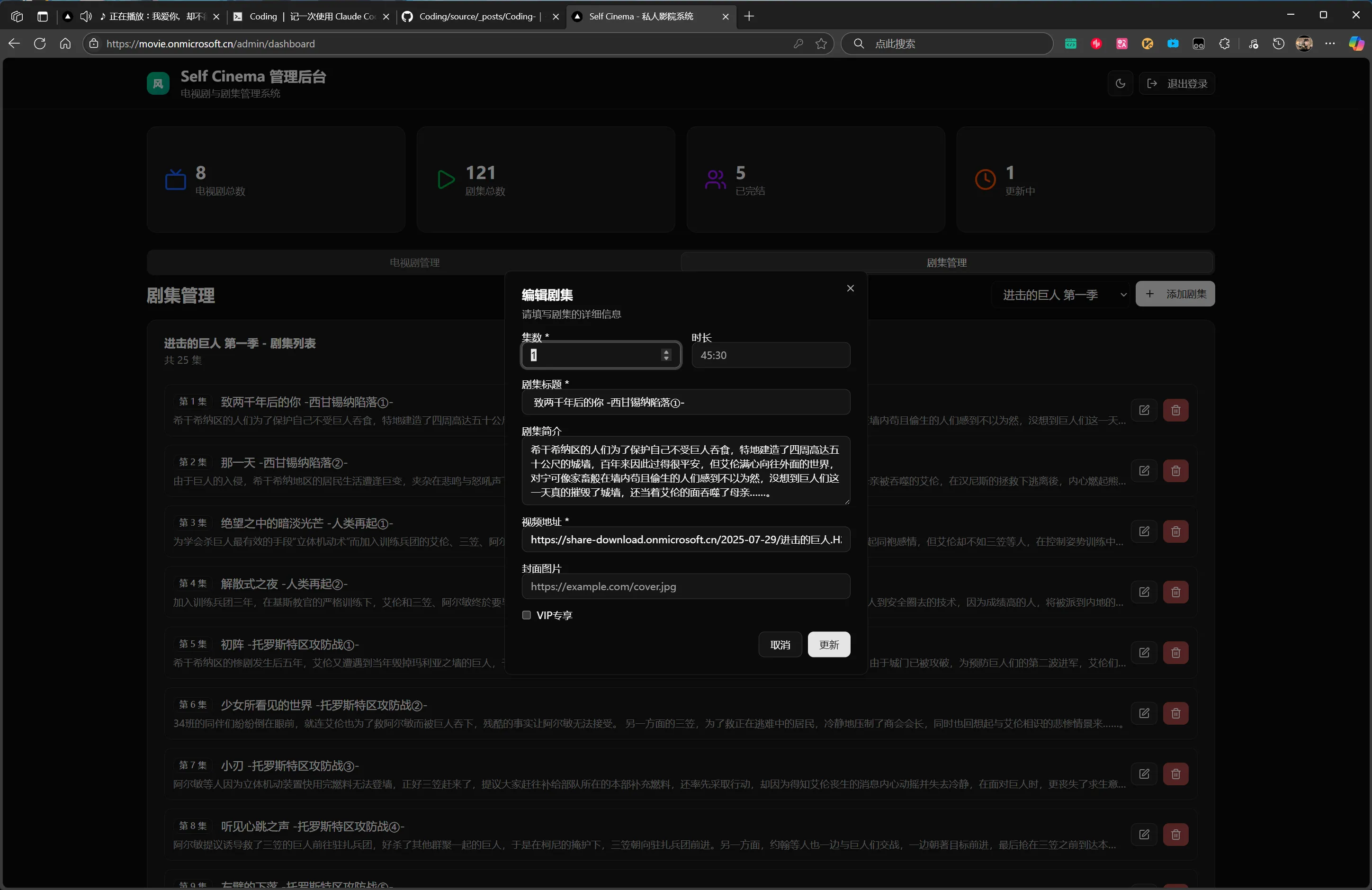Click the 添加剧集 button
1372x890 pixels.
coord(1175,294)
